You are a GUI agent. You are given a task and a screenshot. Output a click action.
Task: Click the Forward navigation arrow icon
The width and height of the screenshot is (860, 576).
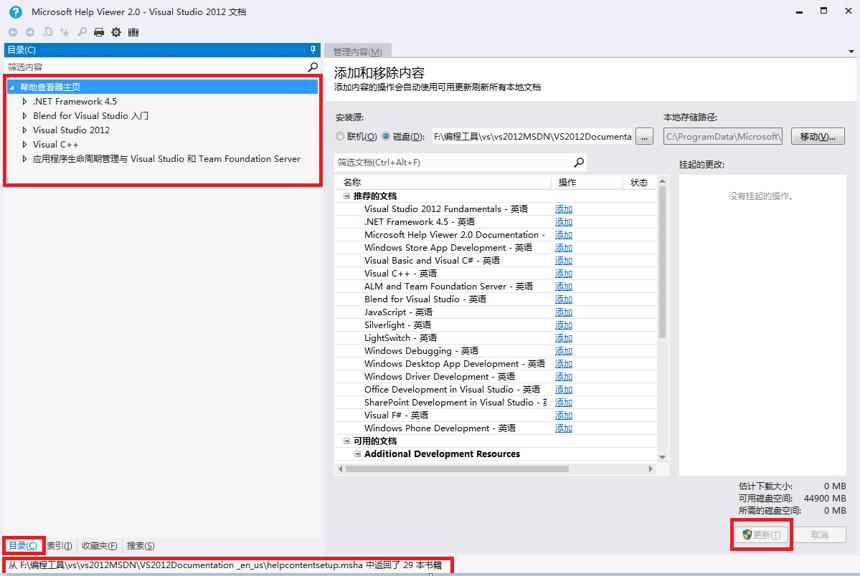pos(30,32)
